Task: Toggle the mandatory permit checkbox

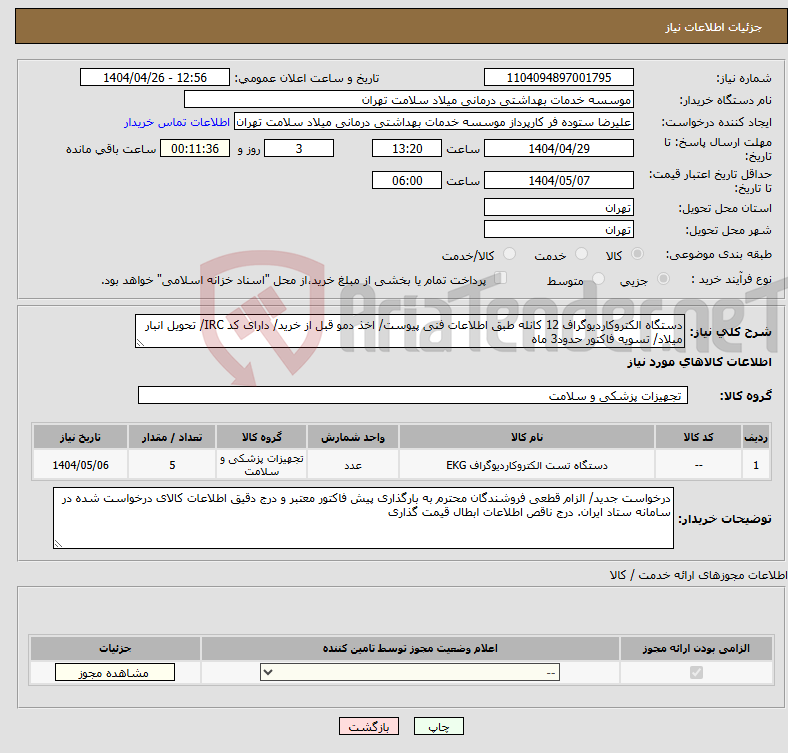Action: point(696,673)
